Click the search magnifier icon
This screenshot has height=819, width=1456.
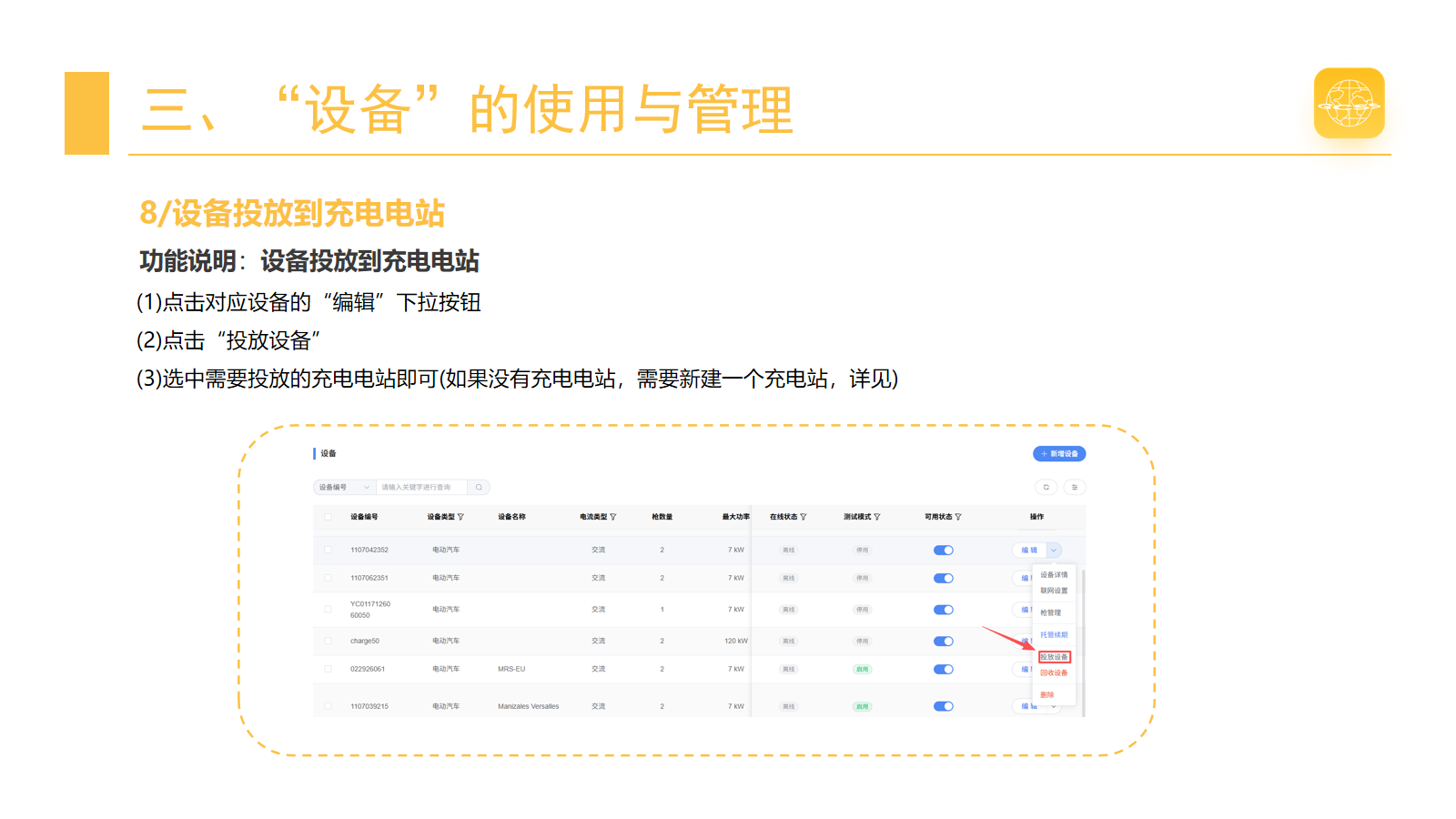click(x=479, y=487)
